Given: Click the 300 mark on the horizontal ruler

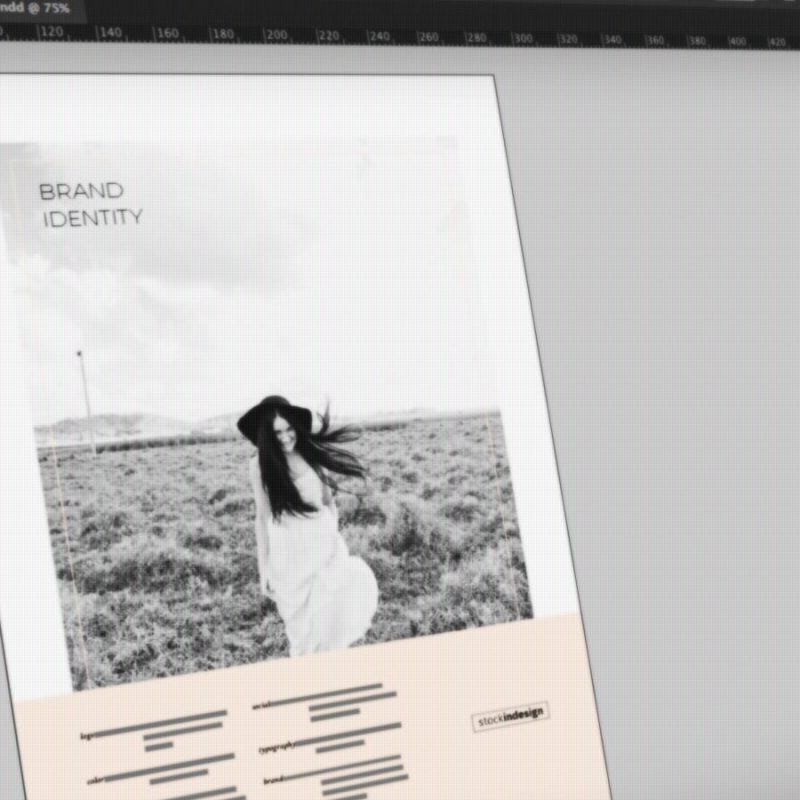Looking at the screenshot, I should pyautogui.click(x=522, y=38).
